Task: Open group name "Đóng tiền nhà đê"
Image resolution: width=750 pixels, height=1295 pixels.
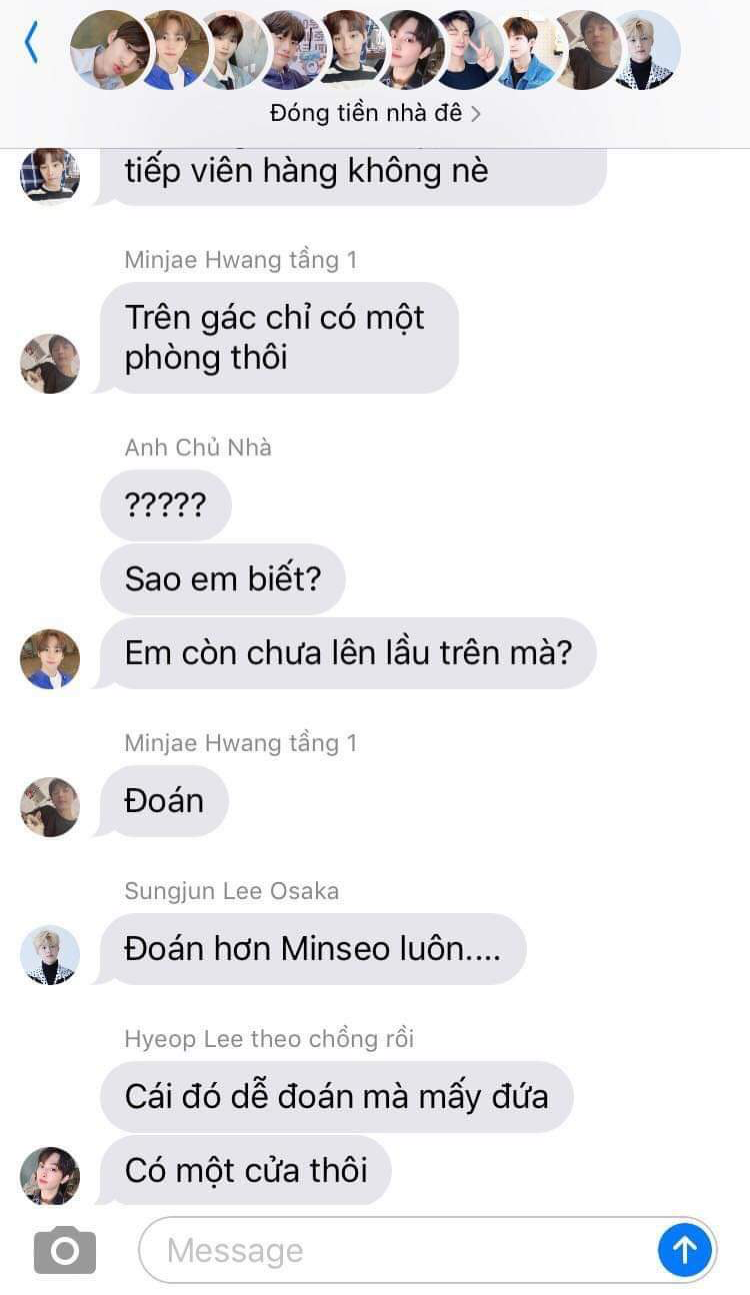Action: pyautogui.click(x=366, y=113)
